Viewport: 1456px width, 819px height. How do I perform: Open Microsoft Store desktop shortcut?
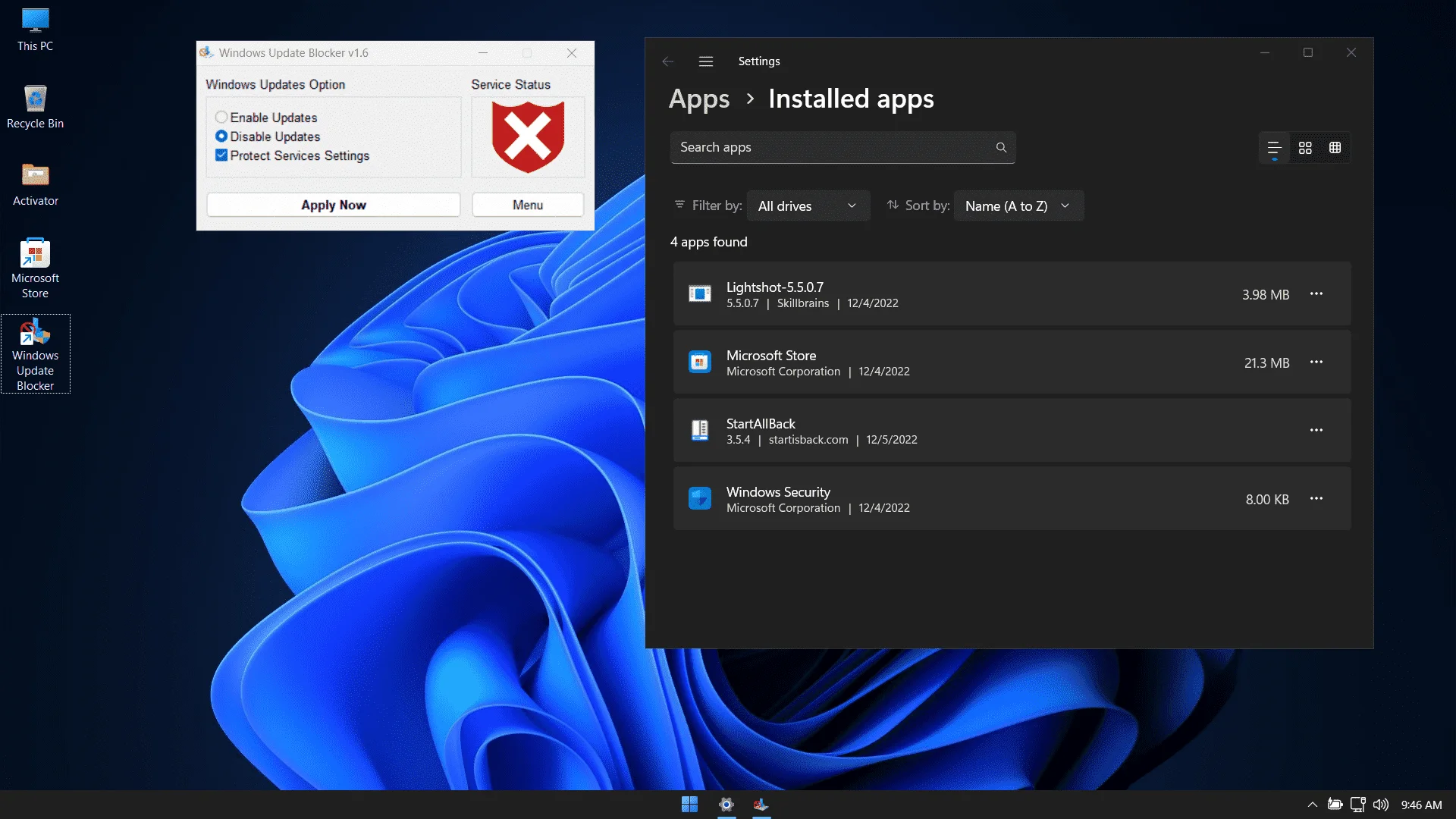click(35, 268)
